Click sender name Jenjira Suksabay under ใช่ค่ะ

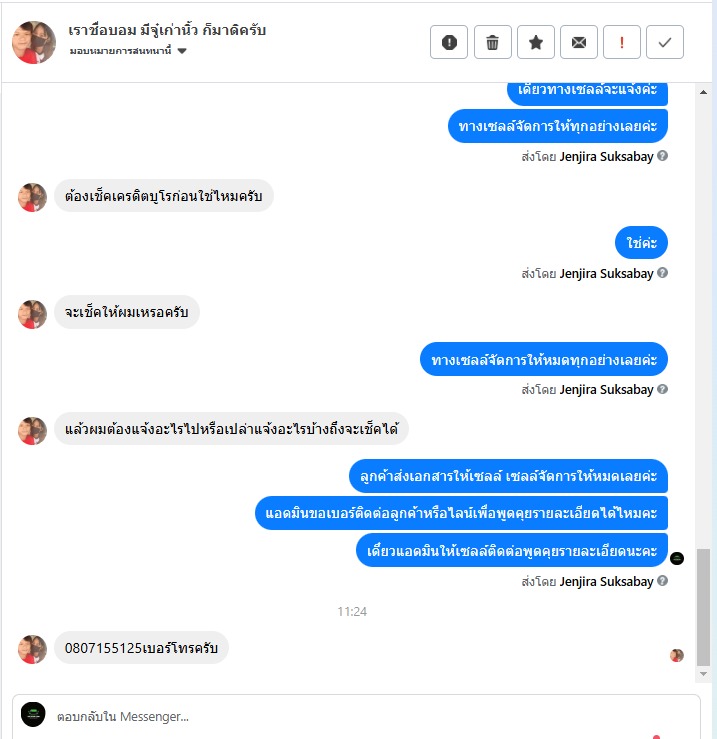point(606,273)
